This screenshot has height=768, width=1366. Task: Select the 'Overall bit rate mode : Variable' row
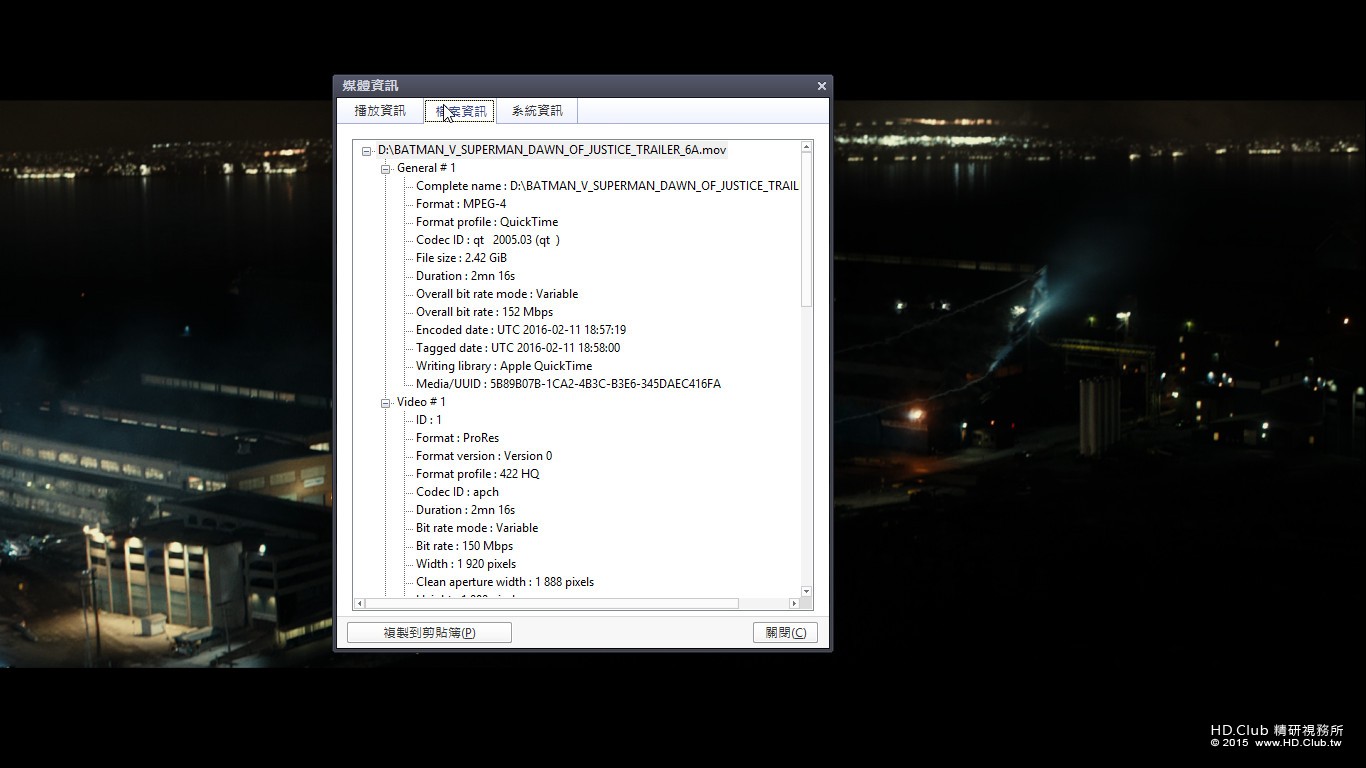(x=497, y=294)
